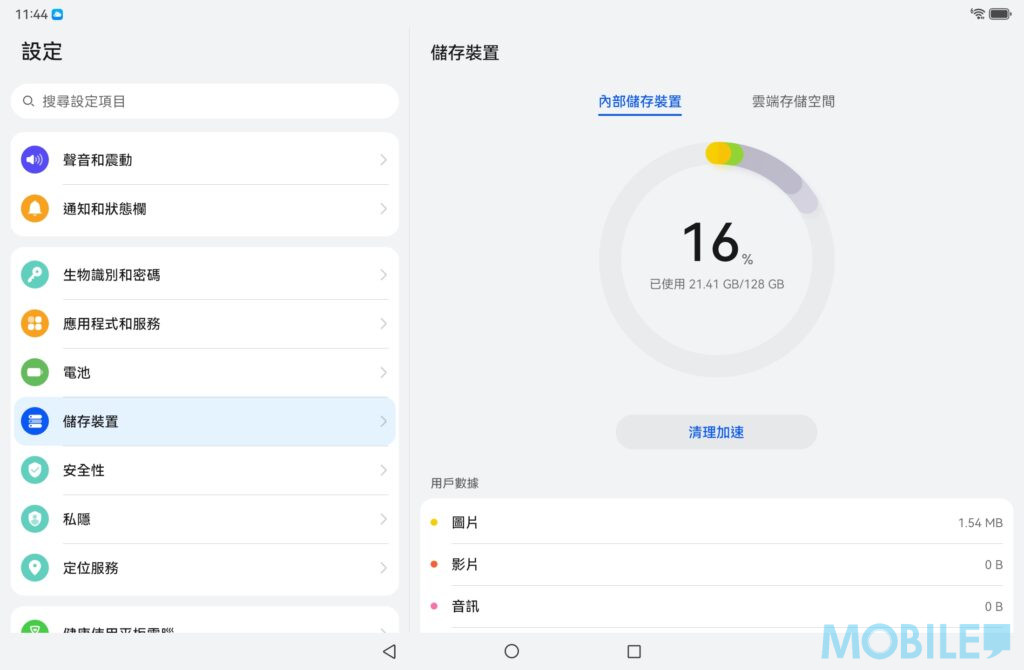Select the 內部儲存裝置 tab
Viewport: 1024px width, 670px height.
click(640, 101)
